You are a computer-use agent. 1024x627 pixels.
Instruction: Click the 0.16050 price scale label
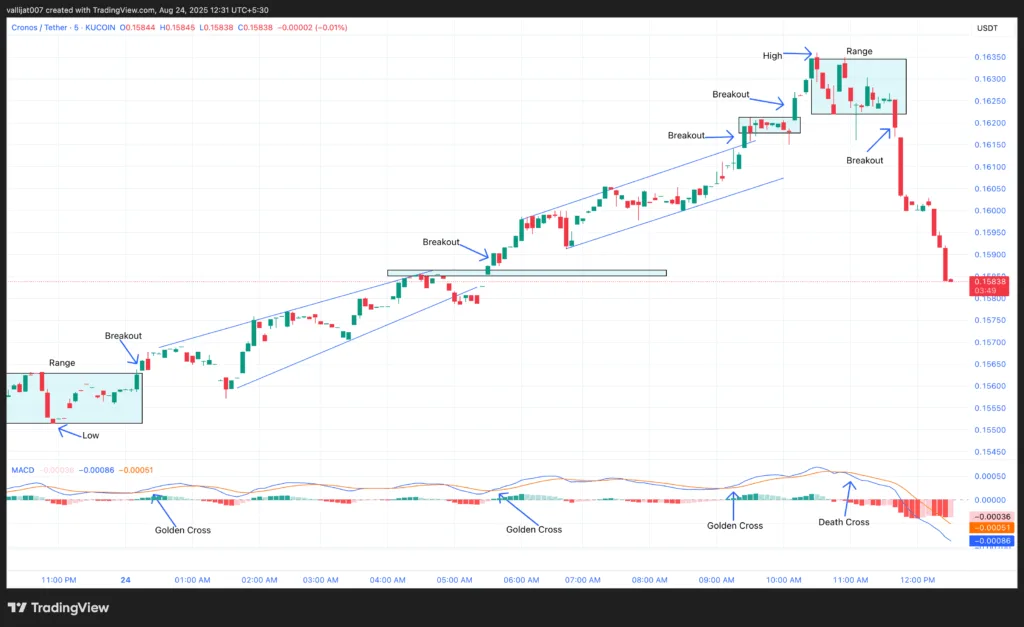pyautogui.click(x=989, y=188)
